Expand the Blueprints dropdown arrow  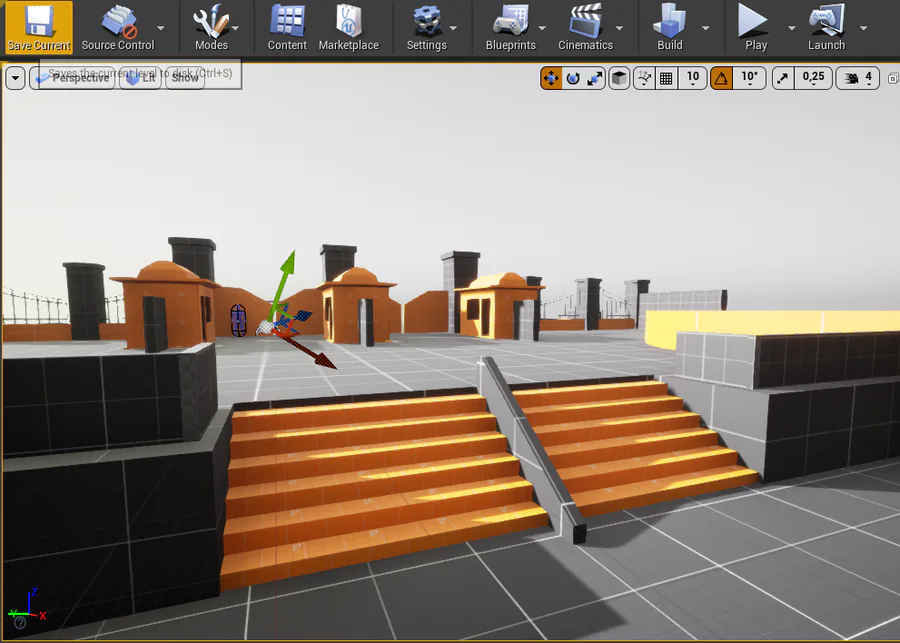click(542, 28)
